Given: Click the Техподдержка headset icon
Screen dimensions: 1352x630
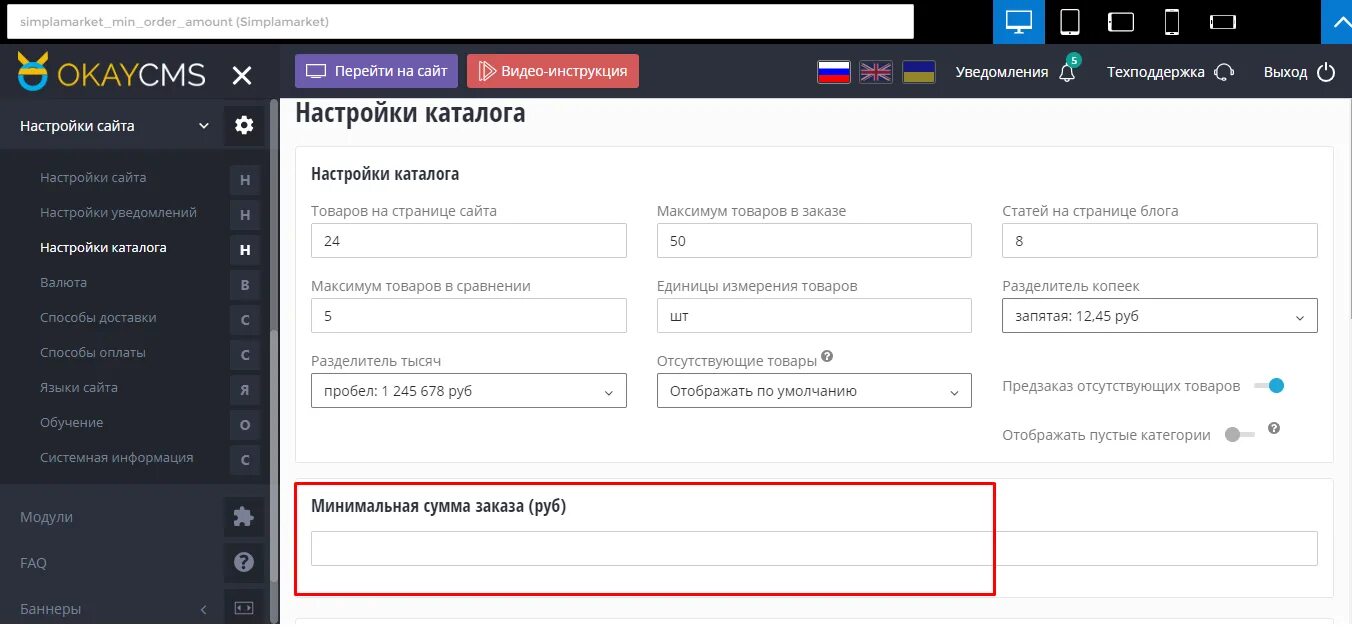Looking at the screenshot, I should pyautogui.click(x=1224, y=72).
